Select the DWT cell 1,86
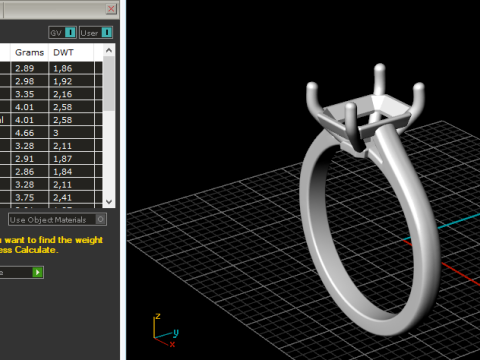 pos(71,68)
